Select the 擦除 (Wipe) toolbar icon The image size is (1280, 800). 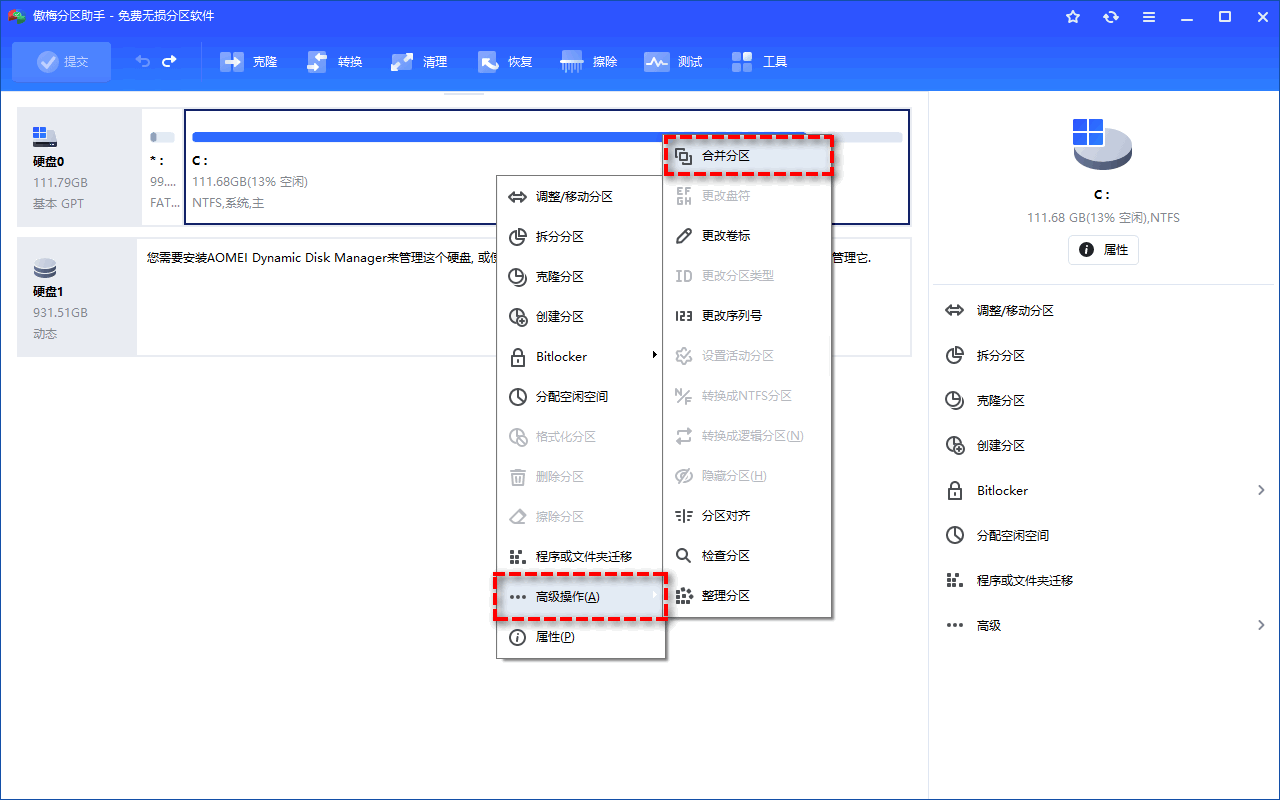tap(589, 61)
